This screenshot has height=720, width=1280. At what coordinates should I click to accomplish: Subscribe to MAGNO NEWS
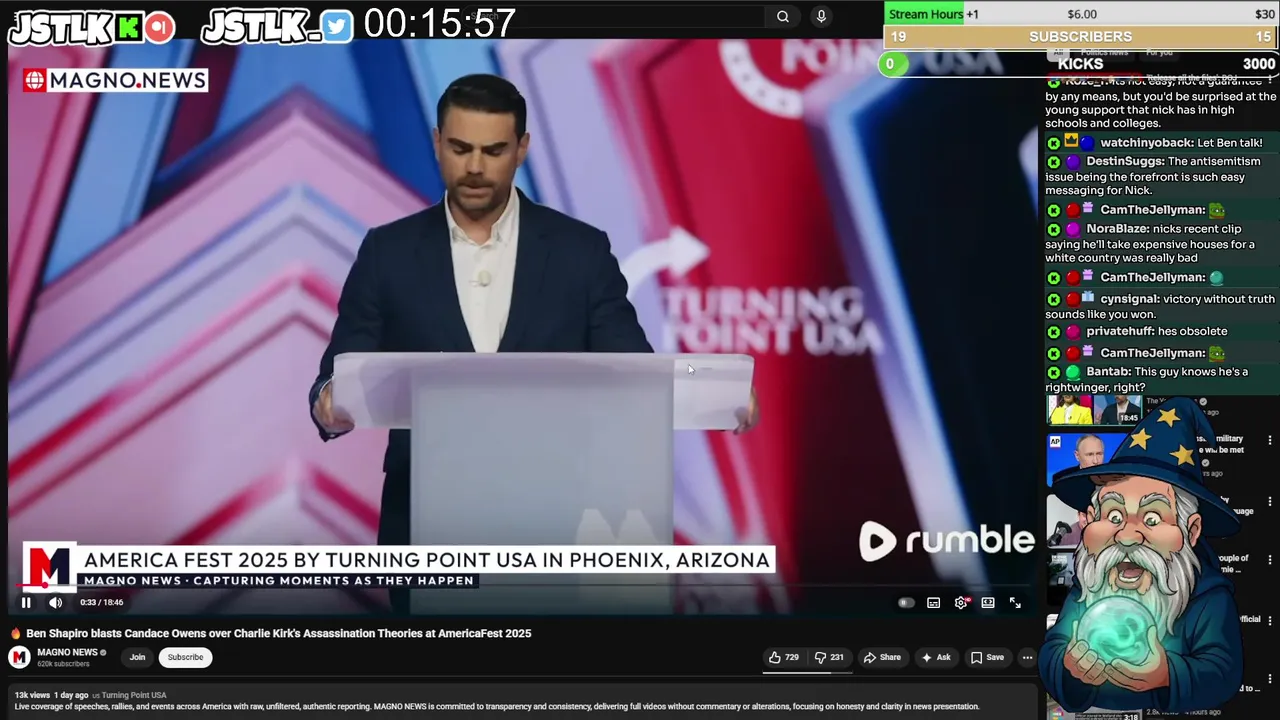click(x=185, y=657)
